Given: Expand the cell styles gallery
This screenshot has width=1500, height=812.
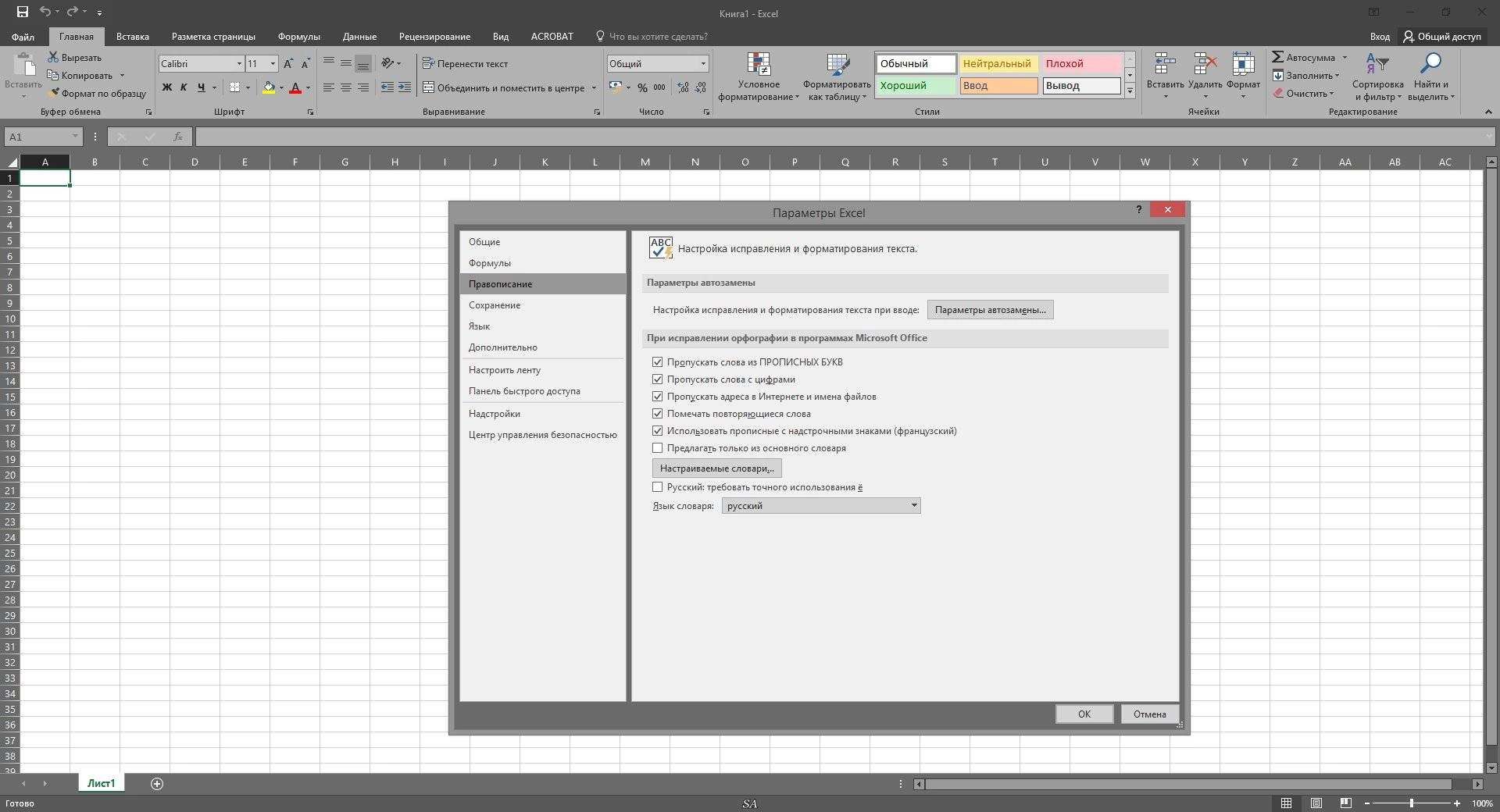Looking at the screenshot, I should coord(1130,91).
